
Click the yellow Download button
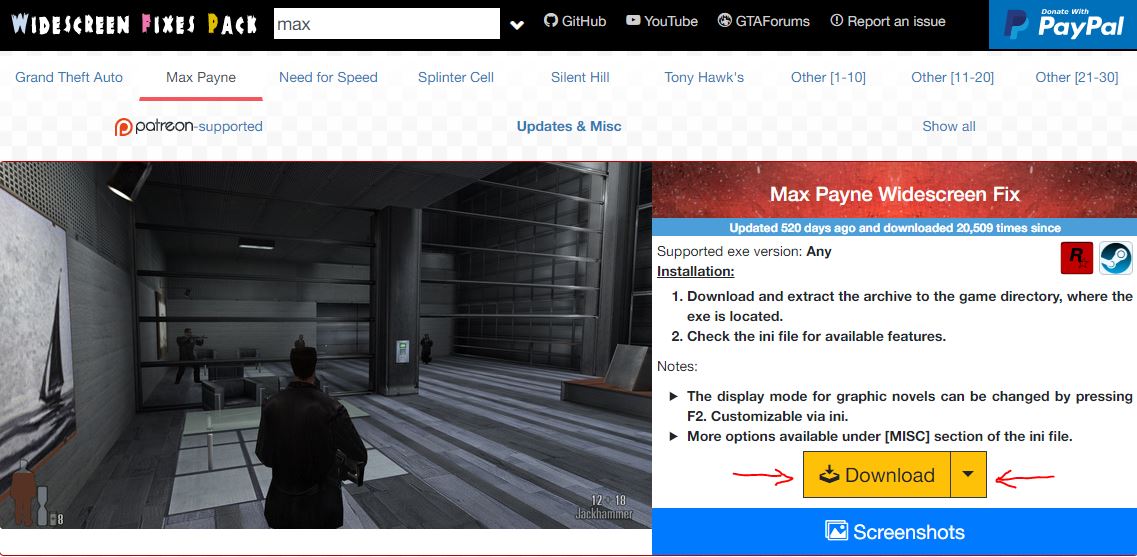click(876, 474)
